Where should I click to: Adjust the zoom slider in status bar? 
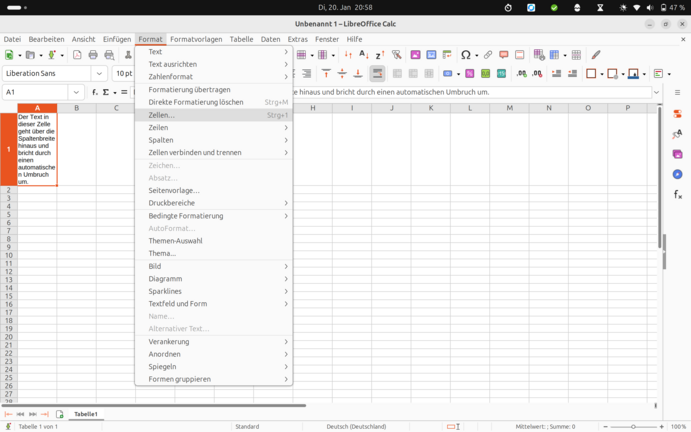pyautogui.click(x=633, y=427)
